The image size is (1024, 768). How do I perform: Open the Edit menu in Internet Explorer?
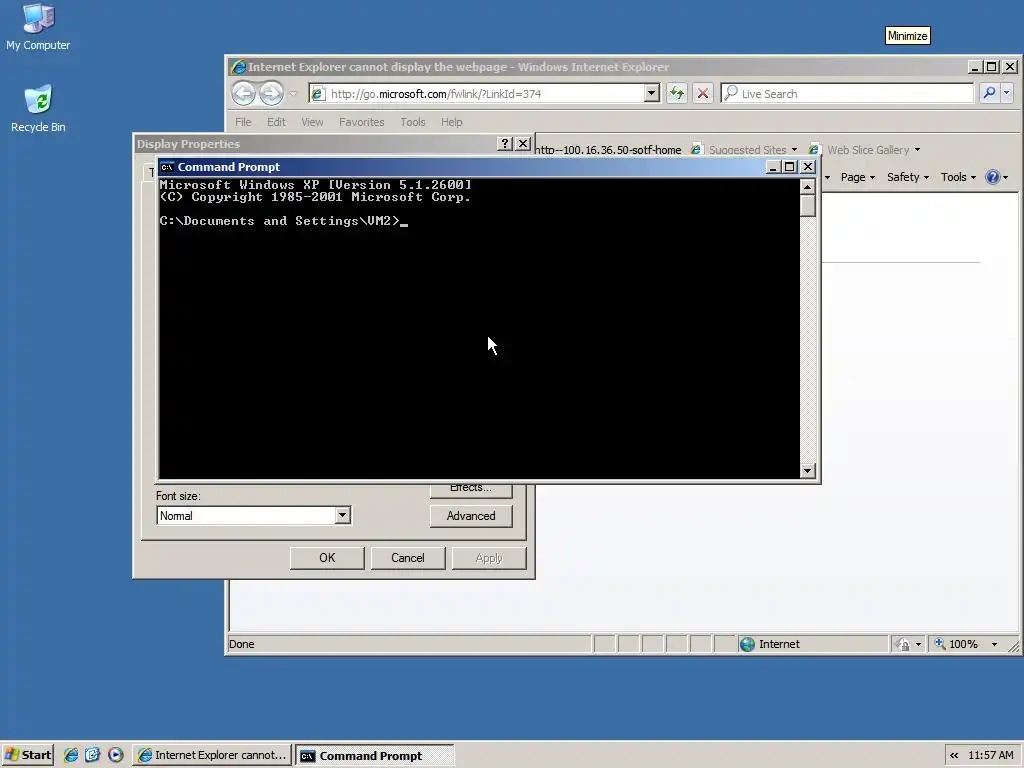pos(276,122)
